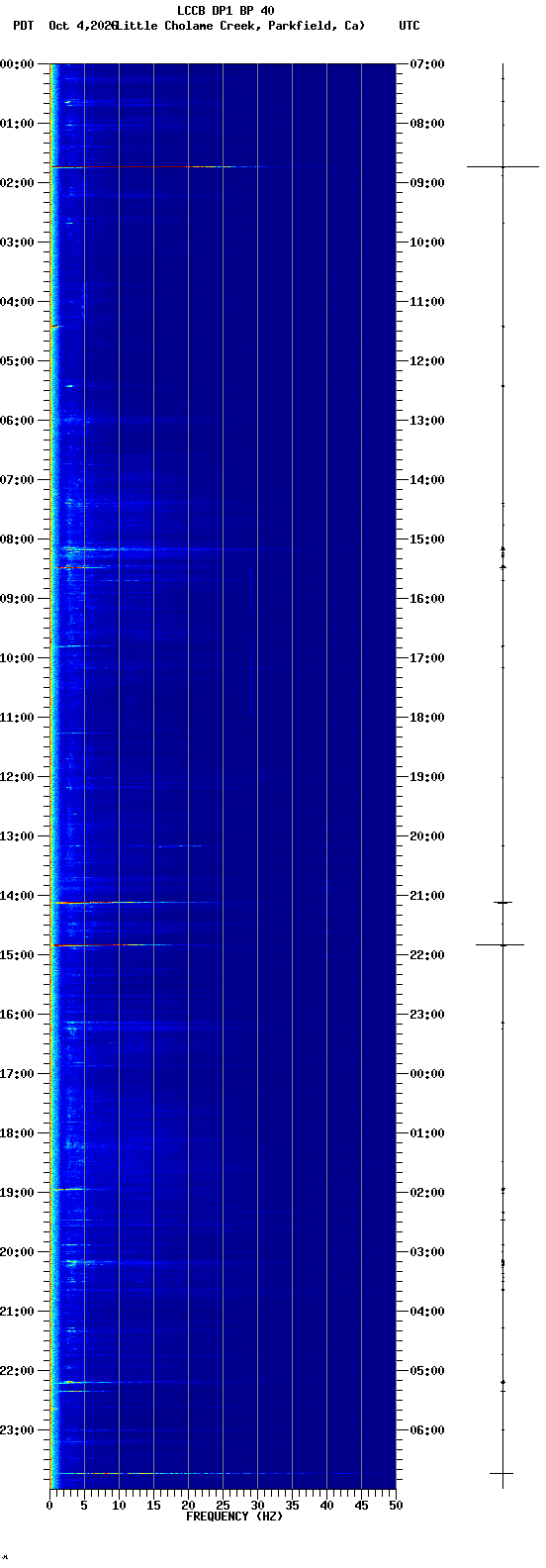Viewport: 546px width, 1568px height.
Task: Click the PDT time label "12:00"
Action: pos(17,777)
